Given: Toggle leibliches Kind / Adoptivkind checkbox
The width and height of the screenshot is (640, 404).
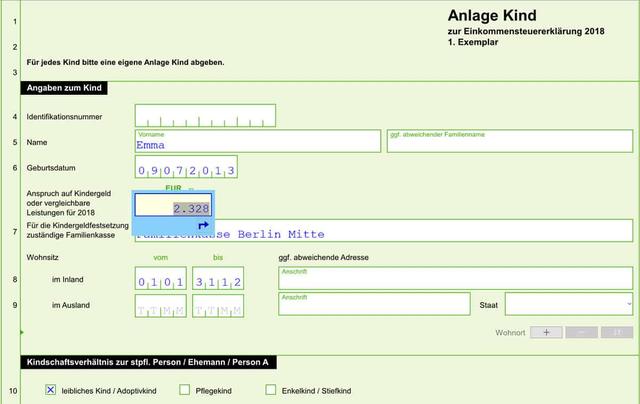Looking at the screenshot, I should [50, 390].
